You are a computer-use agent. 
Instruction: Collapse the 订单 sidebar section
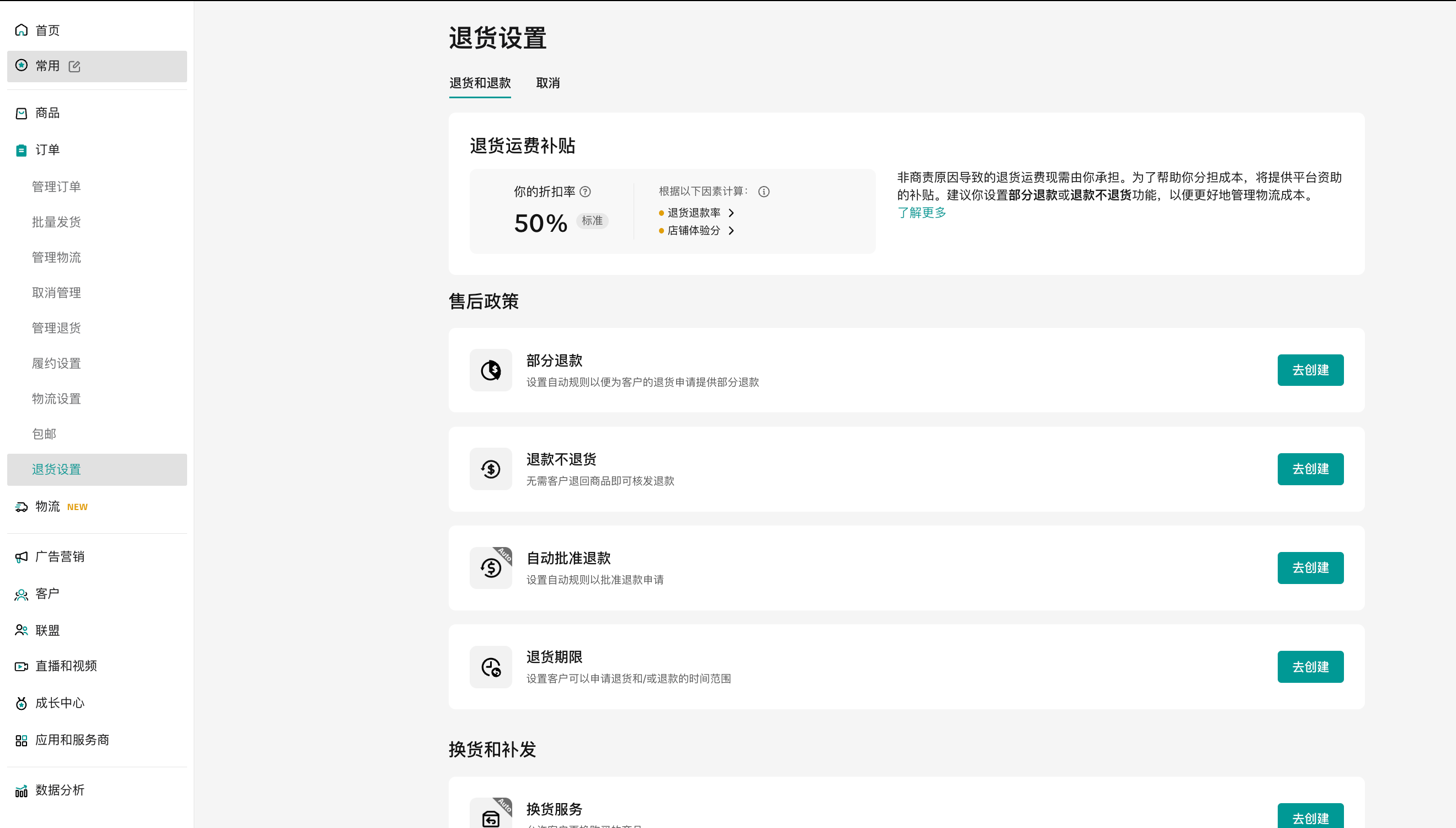coord(47,150)
